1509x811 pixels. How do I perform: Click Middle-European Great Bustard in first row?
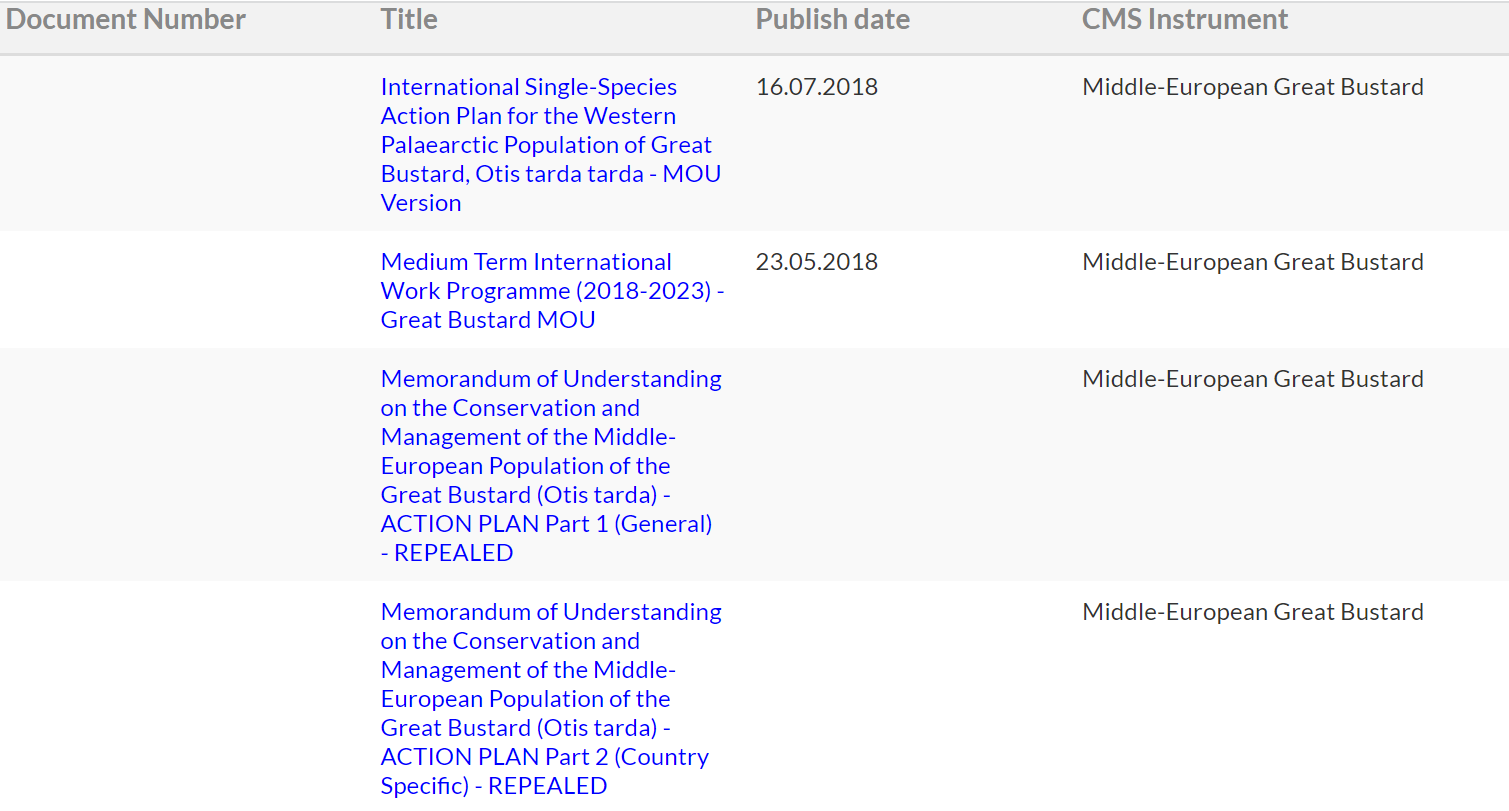(x=1253, y=87)
